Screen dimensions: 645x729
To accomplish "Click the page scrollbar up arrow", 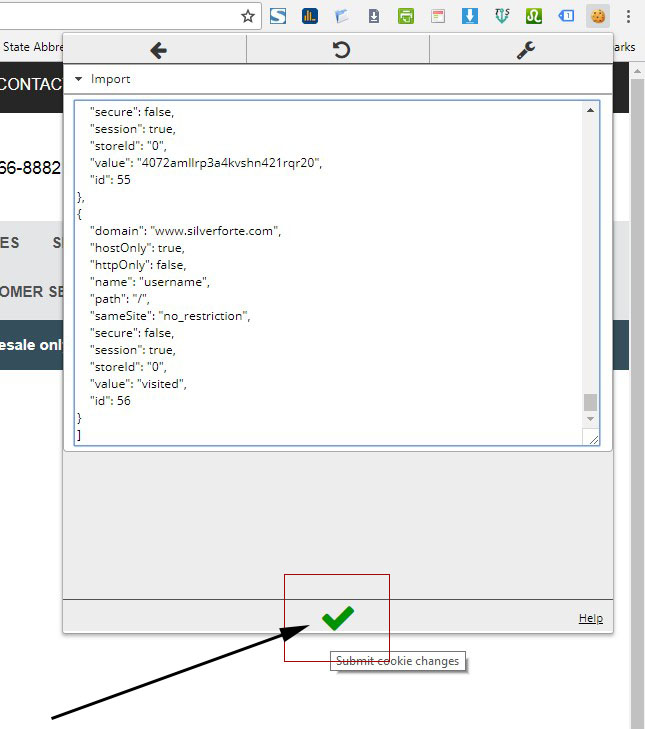I will [x=637, y=71].
